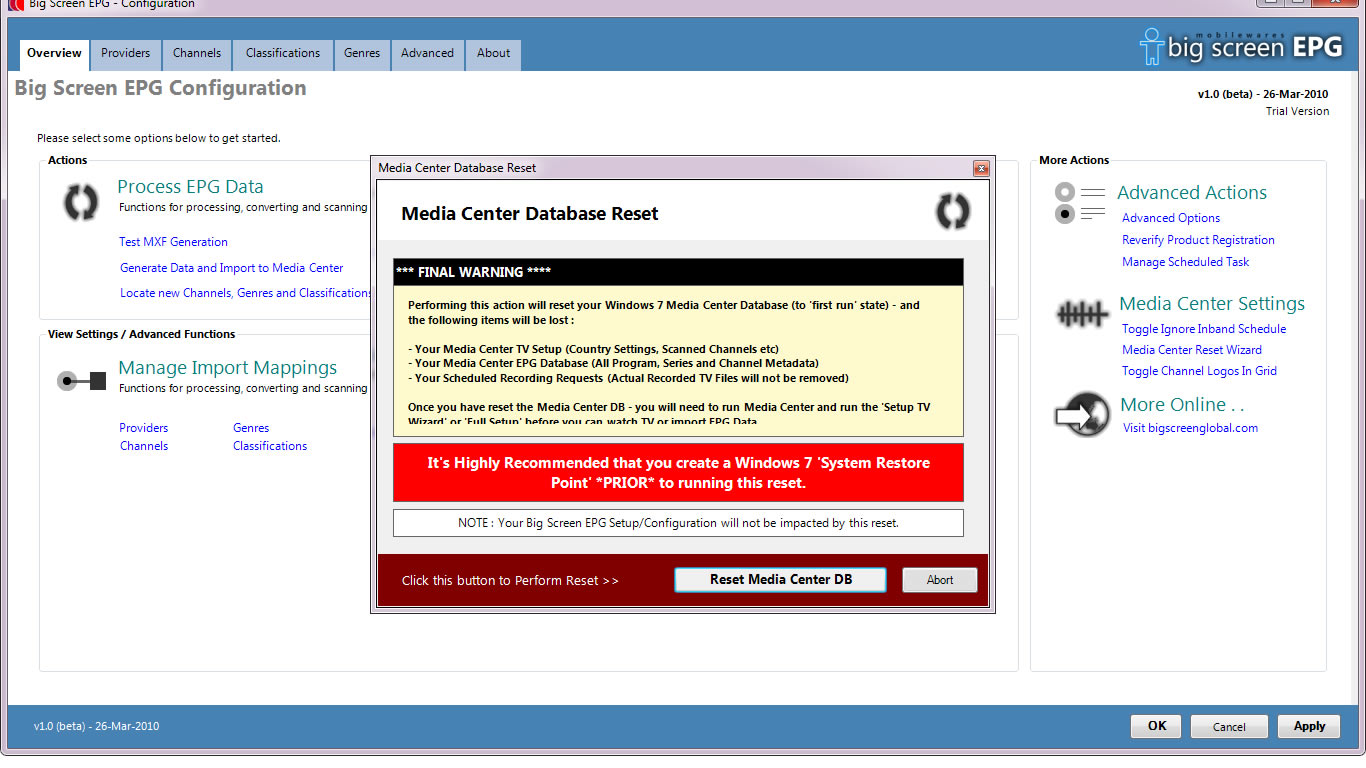Open the Providers tab

pyautogui.click(x=125, y=54)
